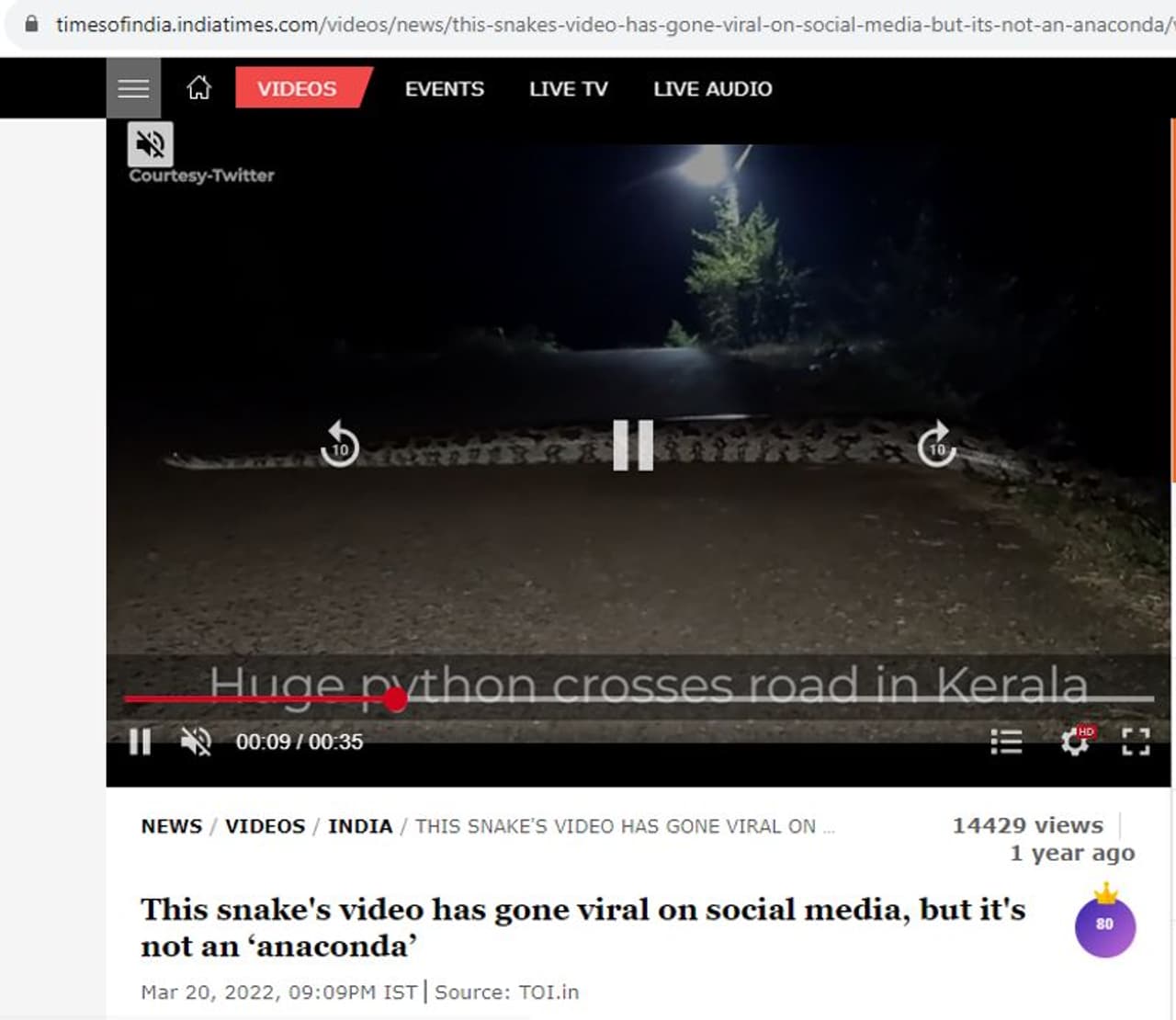Viewport: 1176px width, 1020px height.
Task: Toggle mute in the bottom control bar
Action: [x=196, y=742]
